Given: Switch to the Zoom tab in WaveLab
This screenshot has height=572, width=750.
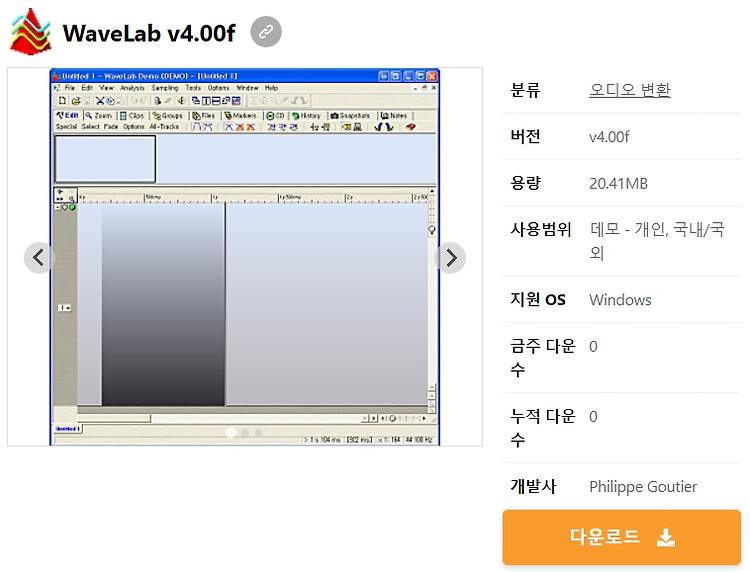Looking at the screenshot, I should pyautogui.click(x=99, y=116).
